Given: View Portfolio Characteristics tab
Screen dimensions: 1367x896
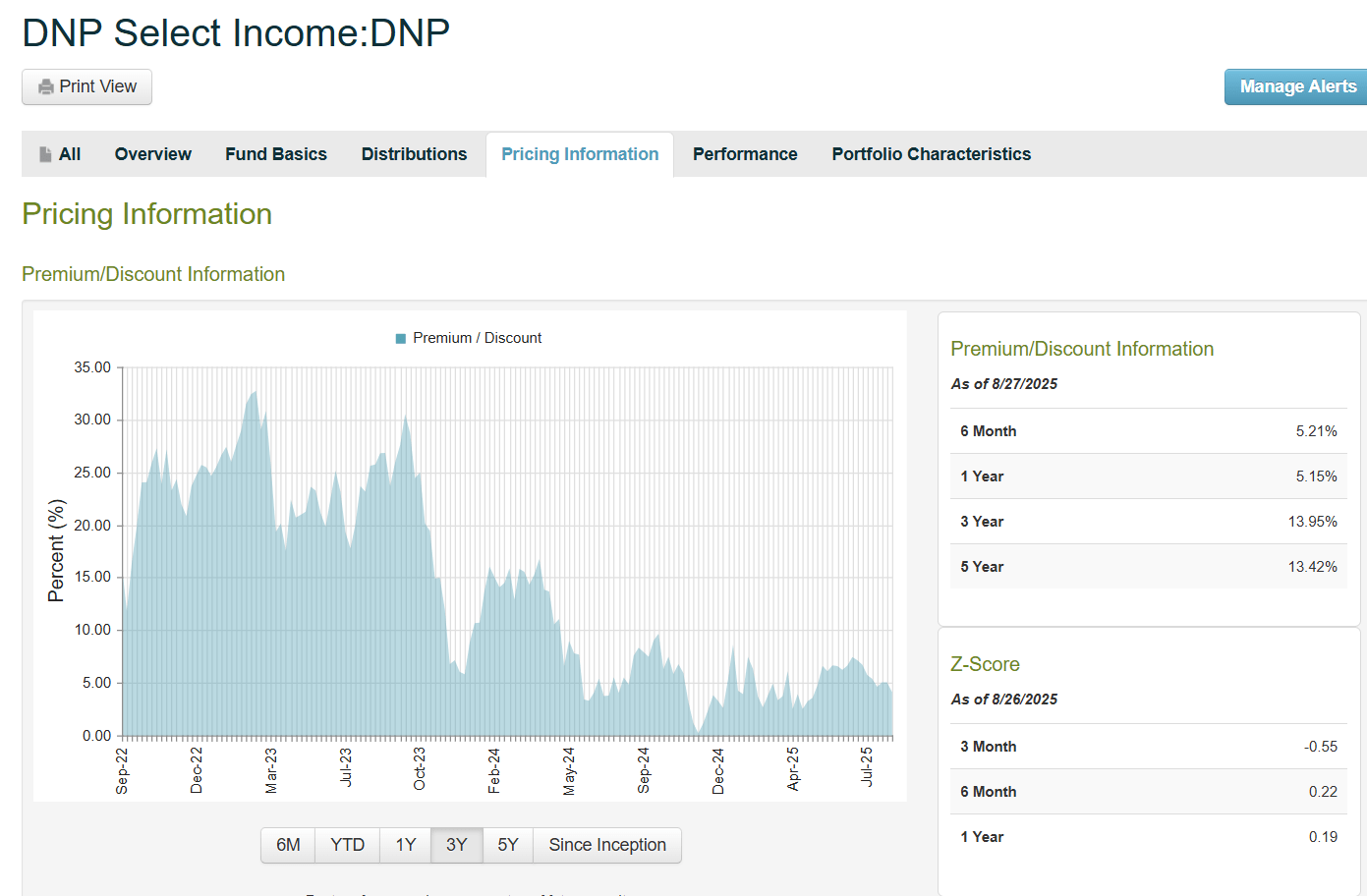Looking at the screenshot, I should click(931, 153).
